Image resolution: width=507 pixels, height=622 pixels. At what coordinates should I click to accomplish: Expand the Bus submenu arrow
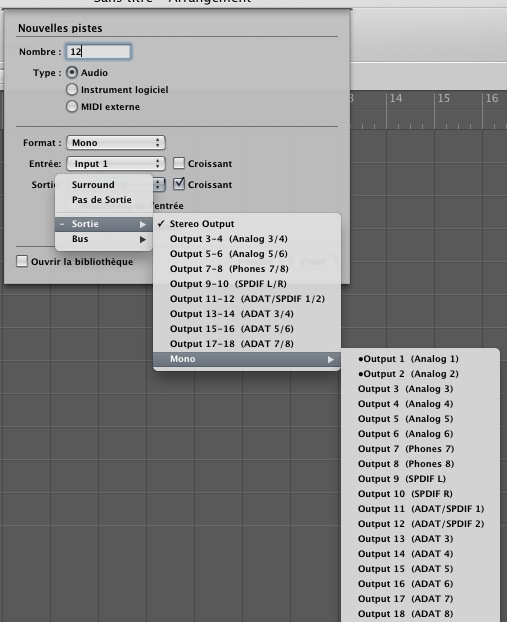tap(143, 239)
